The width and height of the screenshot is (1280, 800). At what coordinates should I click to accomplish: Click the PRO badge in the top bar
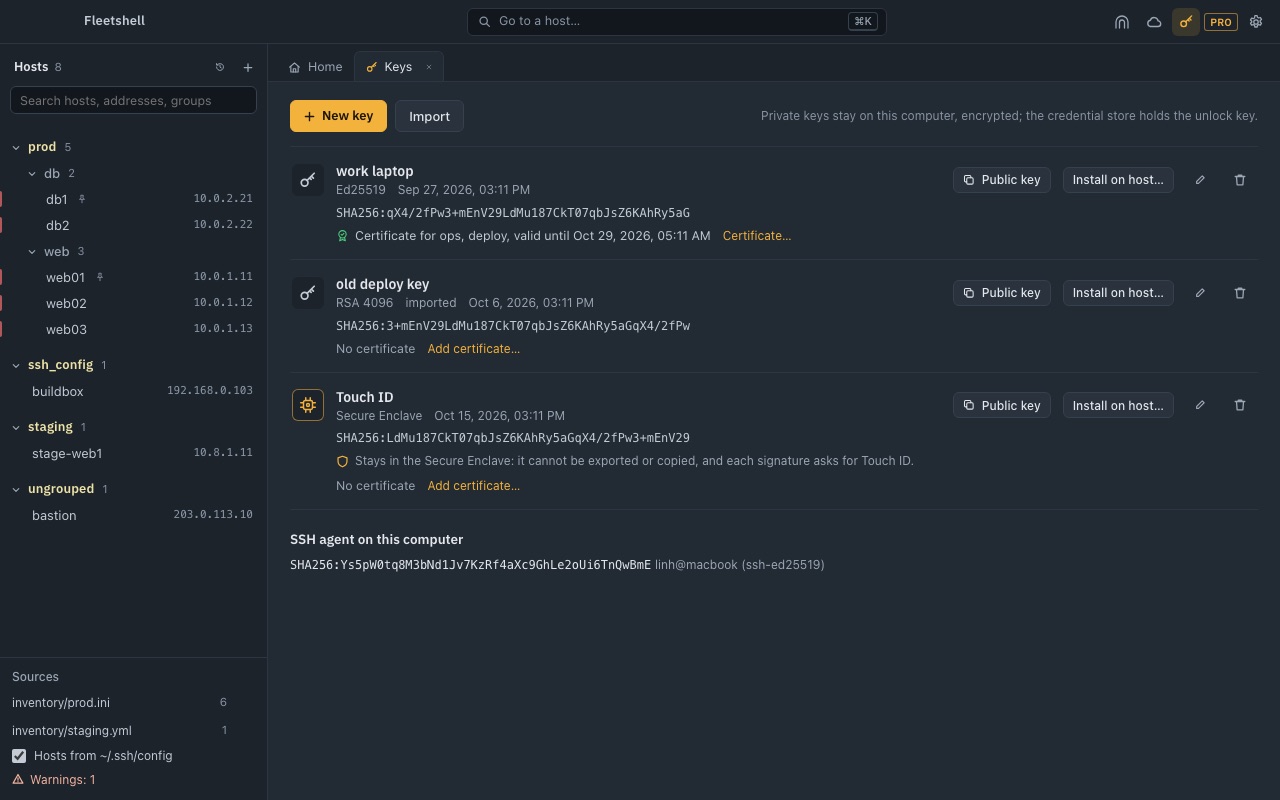[x=1221, y=22]
